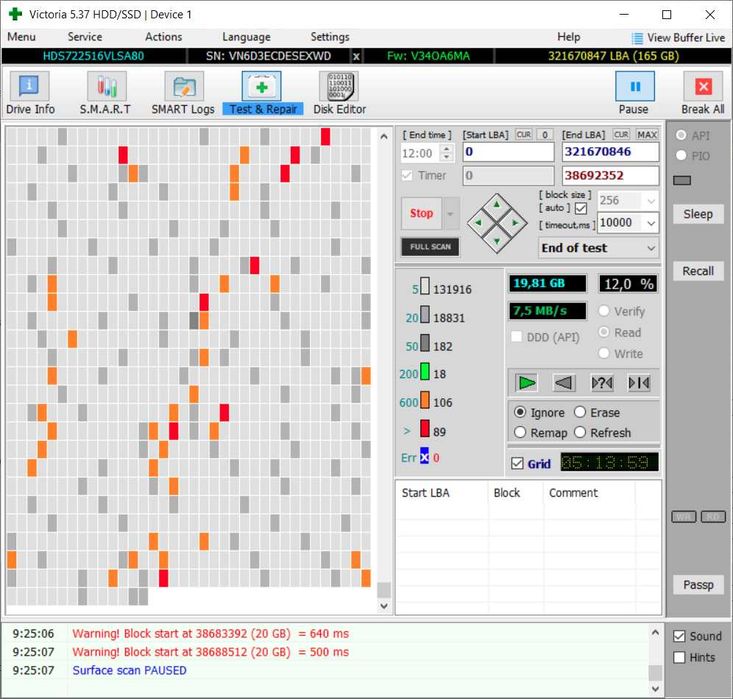
Task: Click the Passp button
Action: click(698, 585)
